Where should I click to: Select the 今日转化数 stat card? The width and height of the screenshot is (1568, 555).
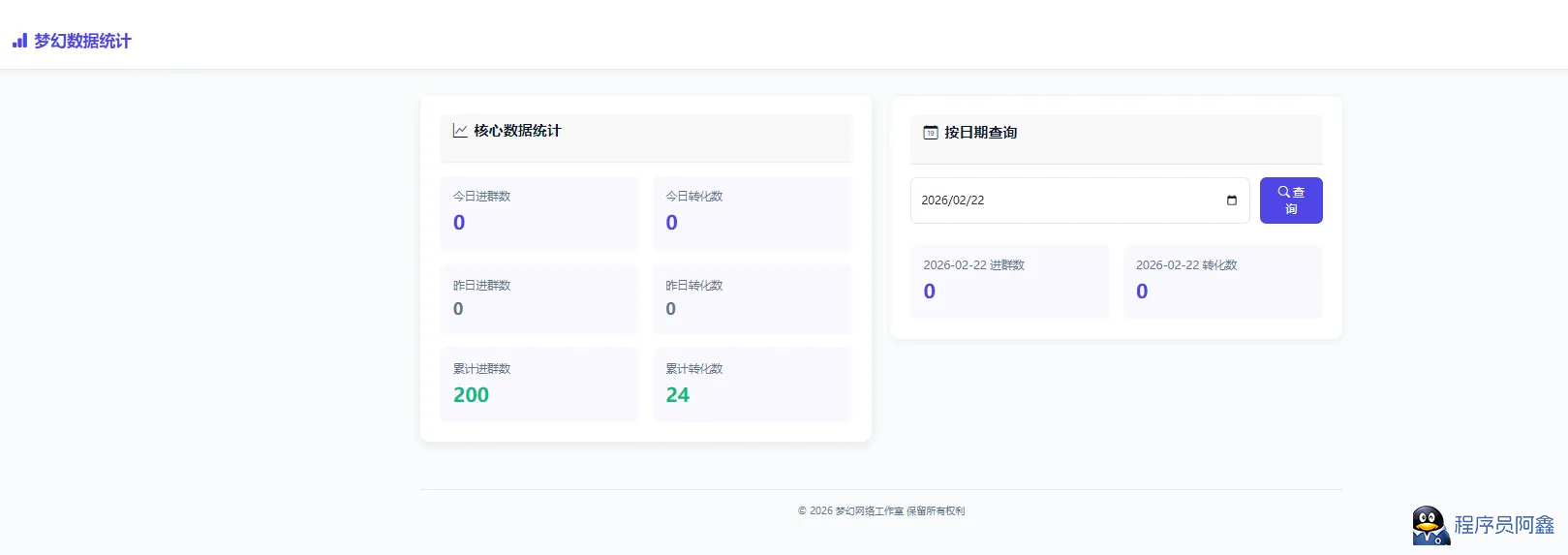click(752, 213)
